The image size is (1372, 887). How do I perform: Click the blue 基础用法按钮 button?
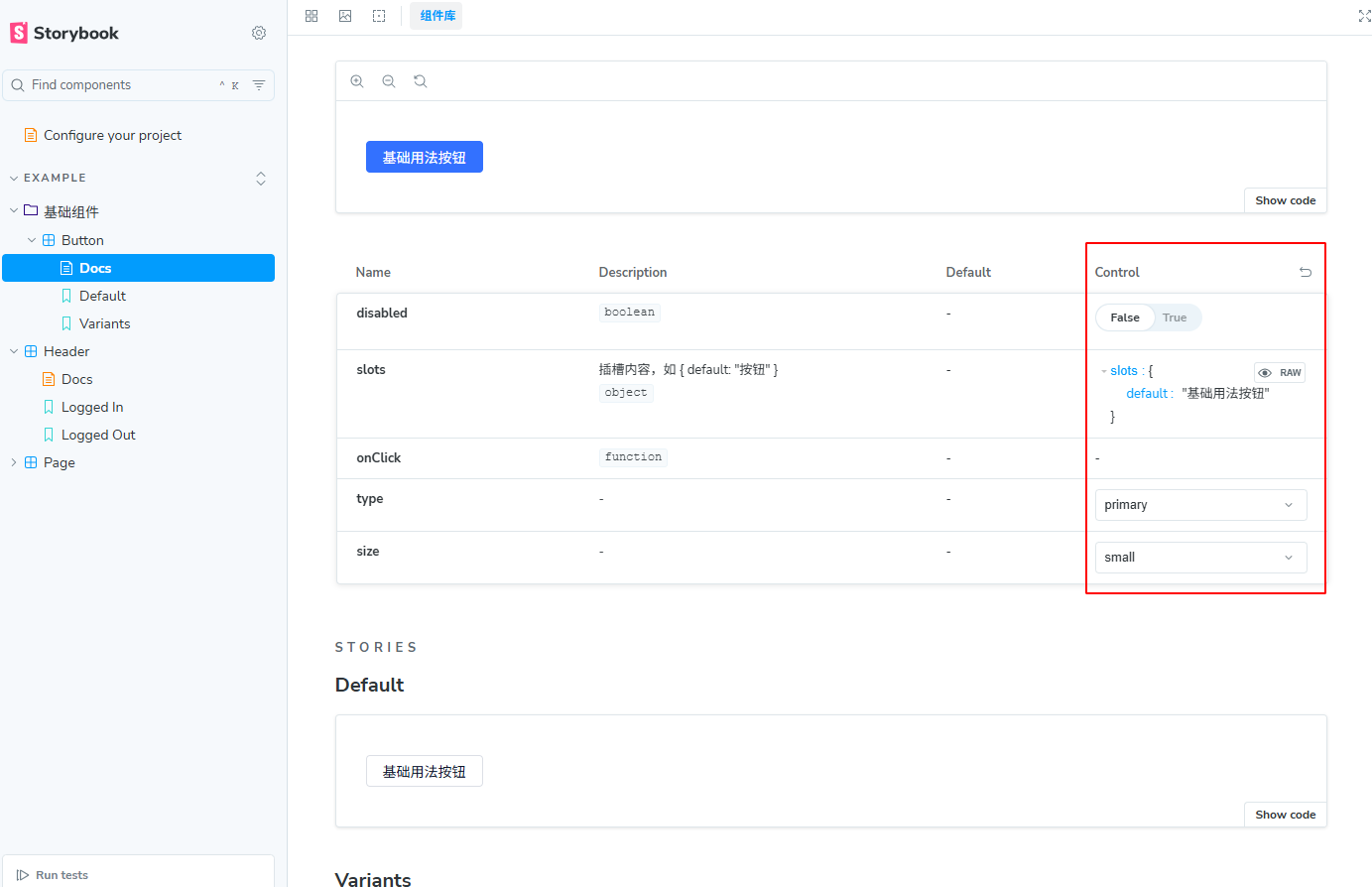click(x=425, y=157)
